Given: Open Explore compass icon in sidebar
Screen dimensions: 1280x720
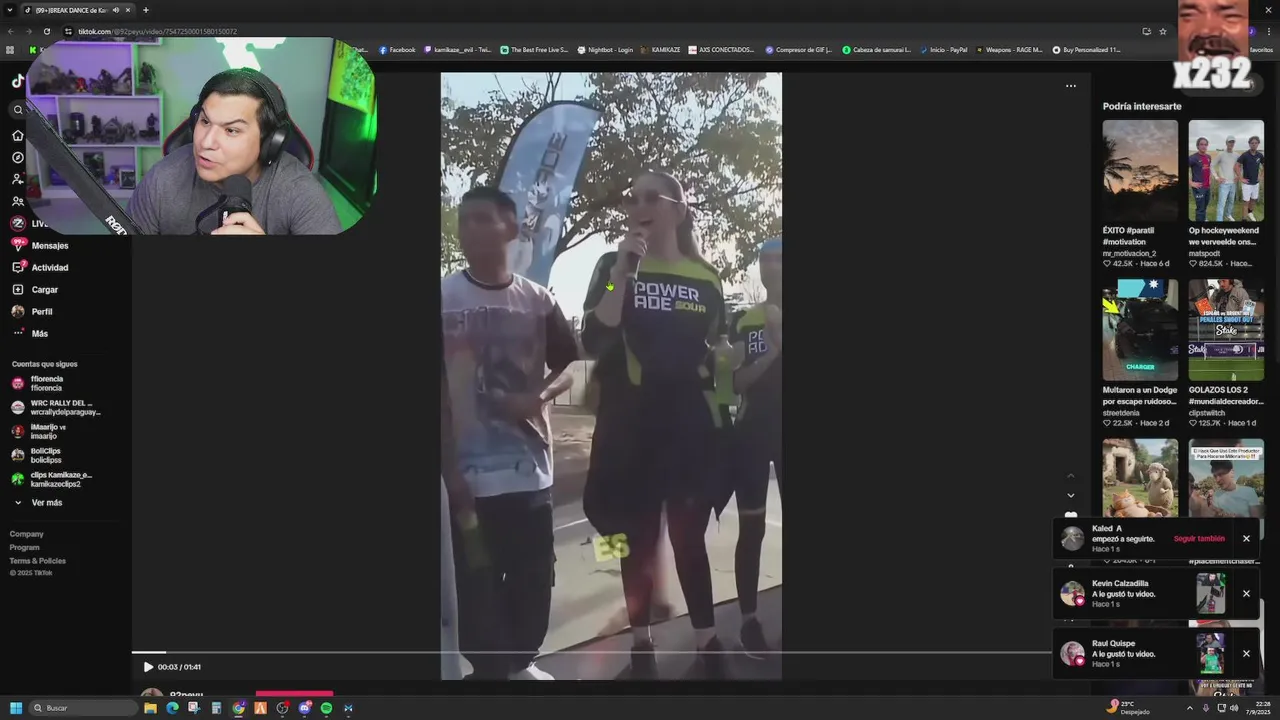Looking at the screenshot, I should point(17,157).
